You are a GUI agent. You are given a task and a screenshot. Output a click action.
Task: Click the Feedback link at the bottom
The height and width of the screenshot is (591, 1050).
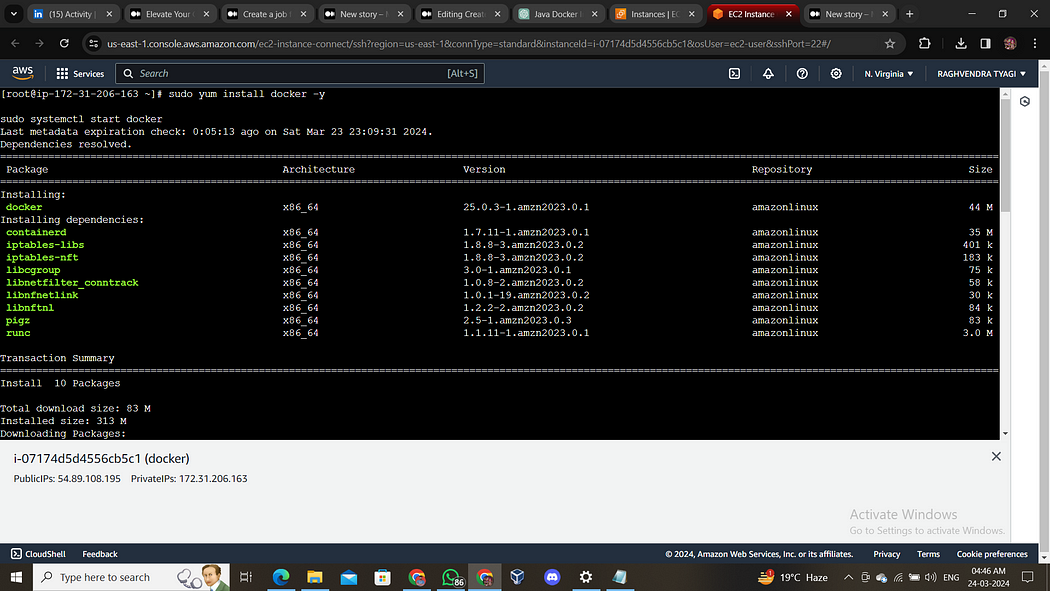[99, 553]
